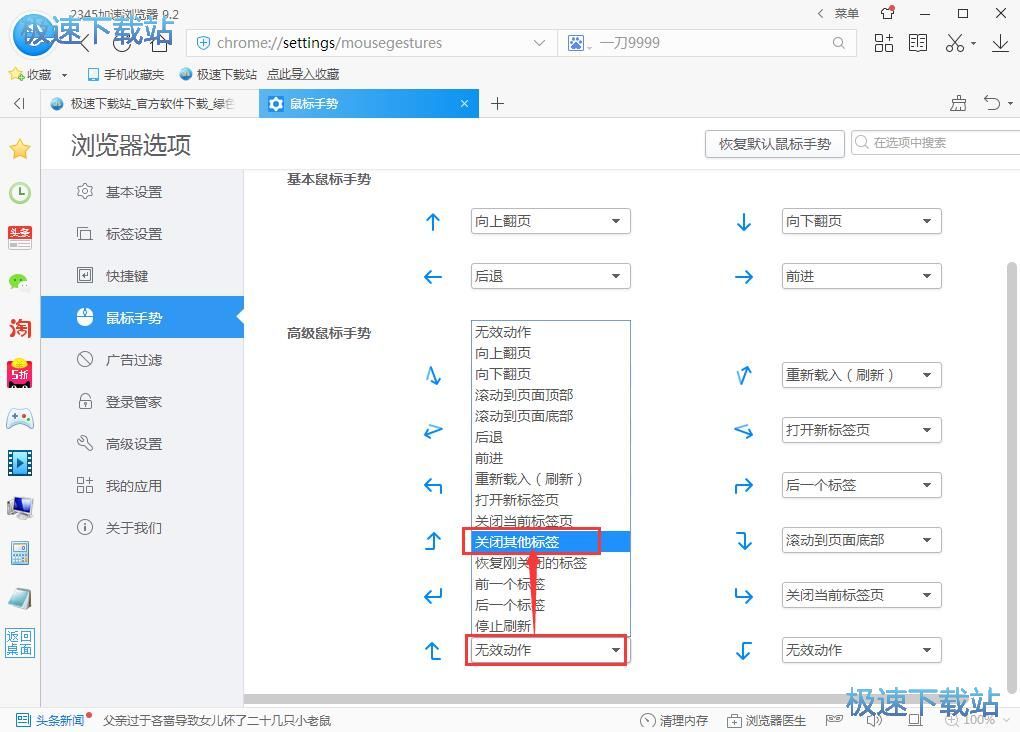Collapse the sidebar with the arrow icon

20,103
